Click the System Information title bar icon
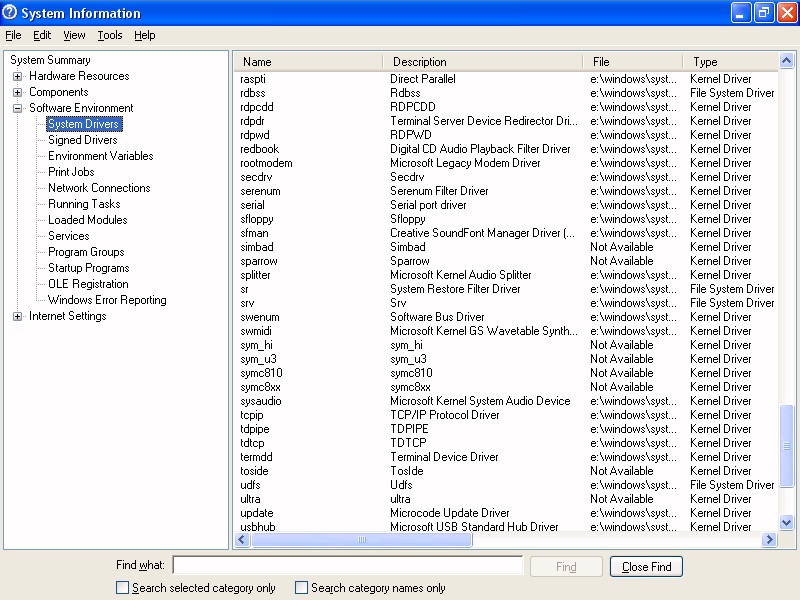 [10, 13]
